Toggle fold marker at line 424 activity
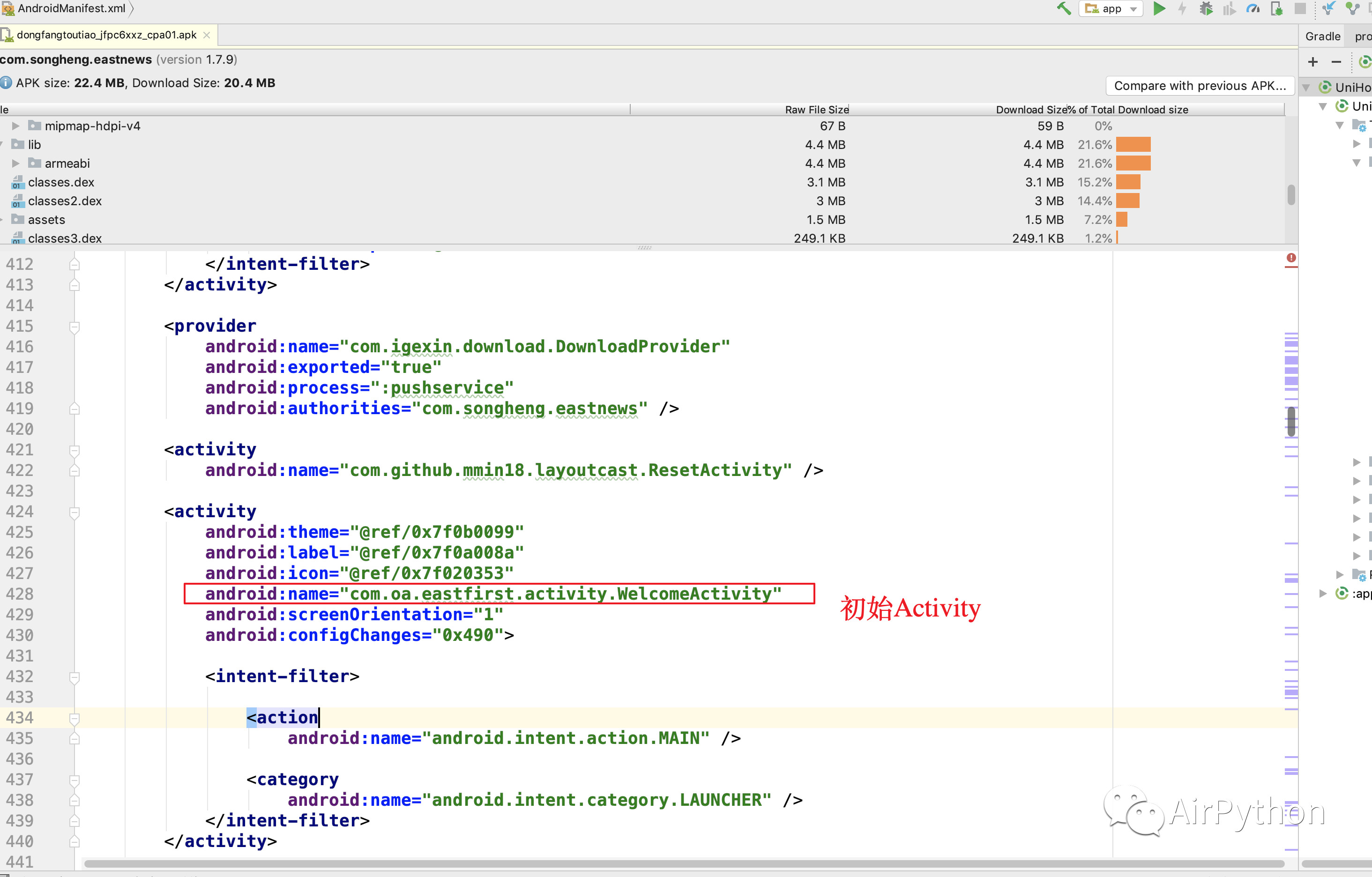 [75, 512]
